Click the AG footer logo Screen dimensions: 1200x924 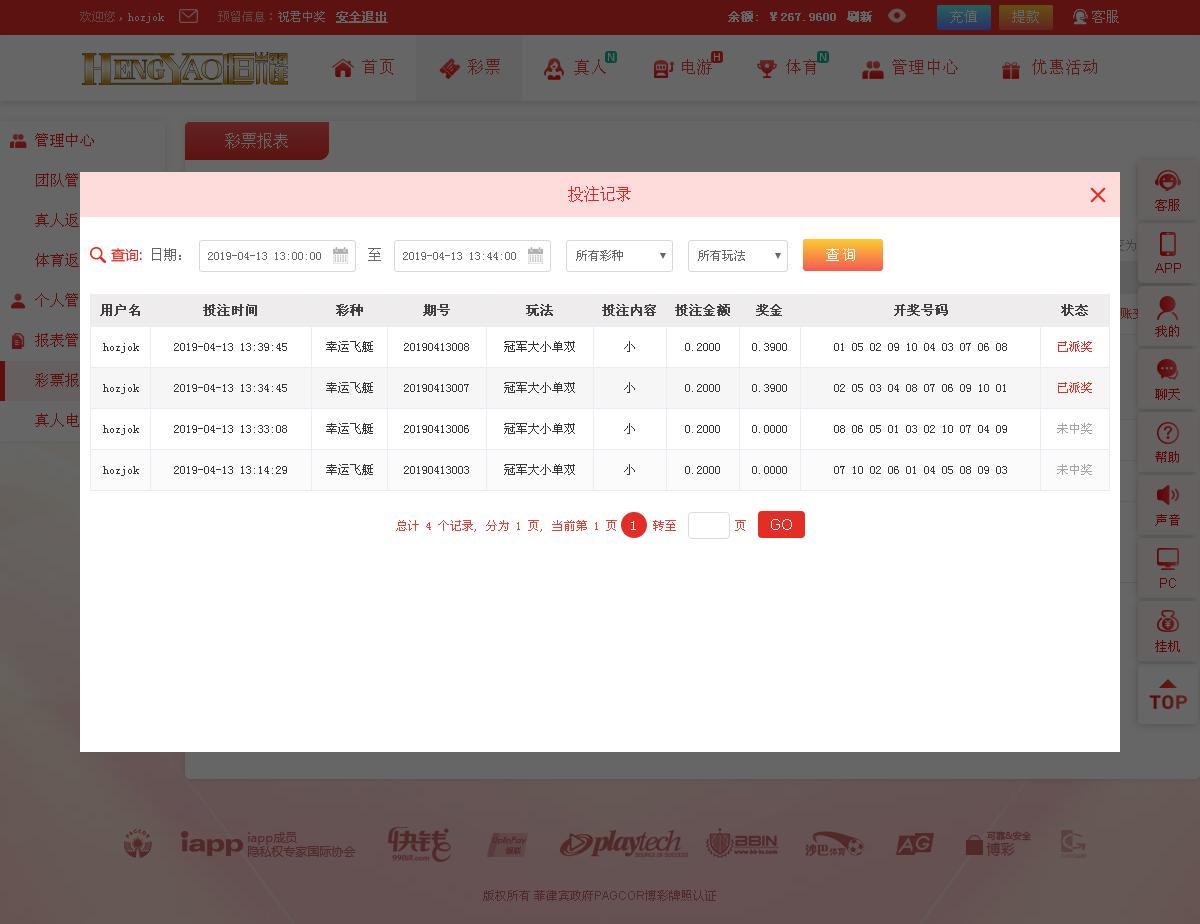(x=914, y=844)
